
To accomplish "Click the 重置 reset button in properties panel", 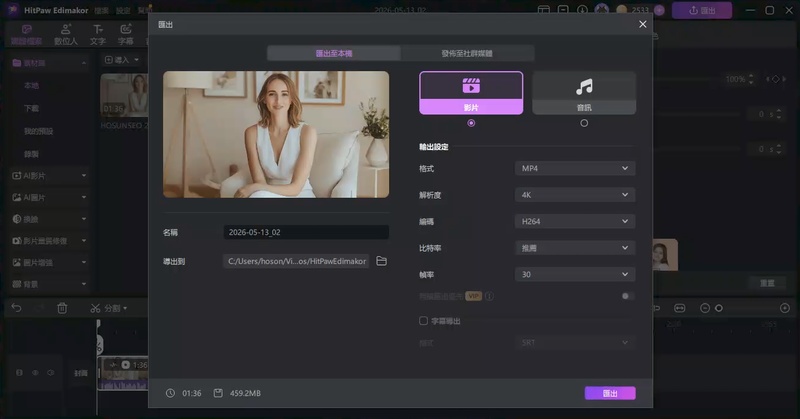I will [767, 283].
